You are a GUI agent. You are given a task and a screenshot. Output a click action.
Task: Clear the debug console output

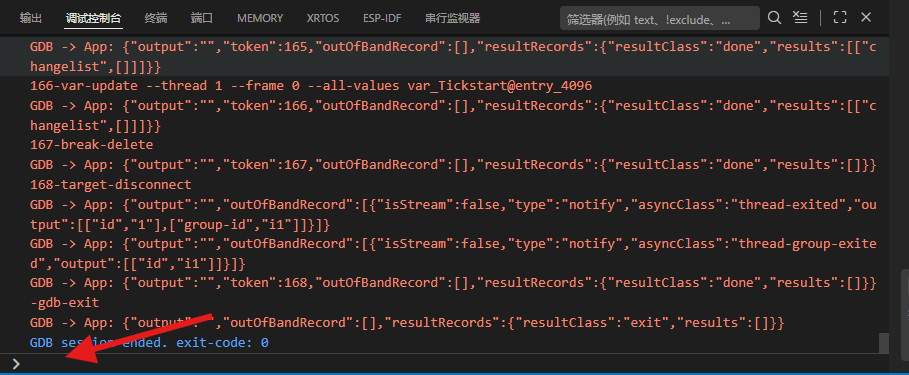pyautogui.click(x=800, y=18)
